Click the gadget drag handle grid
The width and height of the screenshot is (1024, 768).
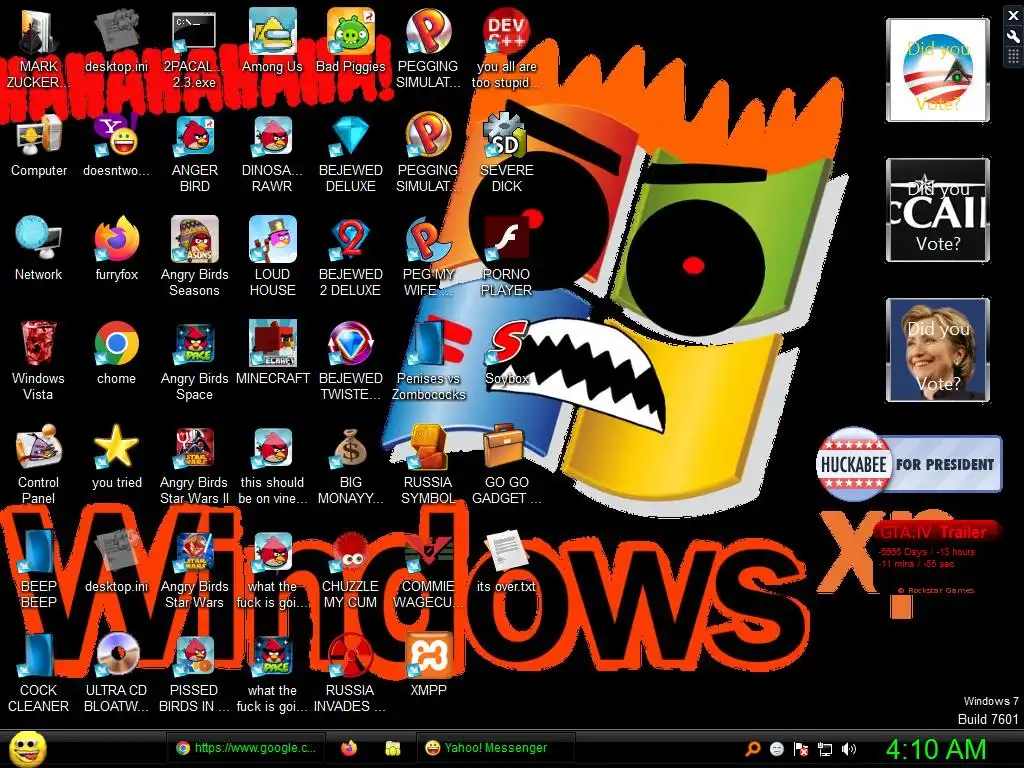click(x=1013, y=57)
